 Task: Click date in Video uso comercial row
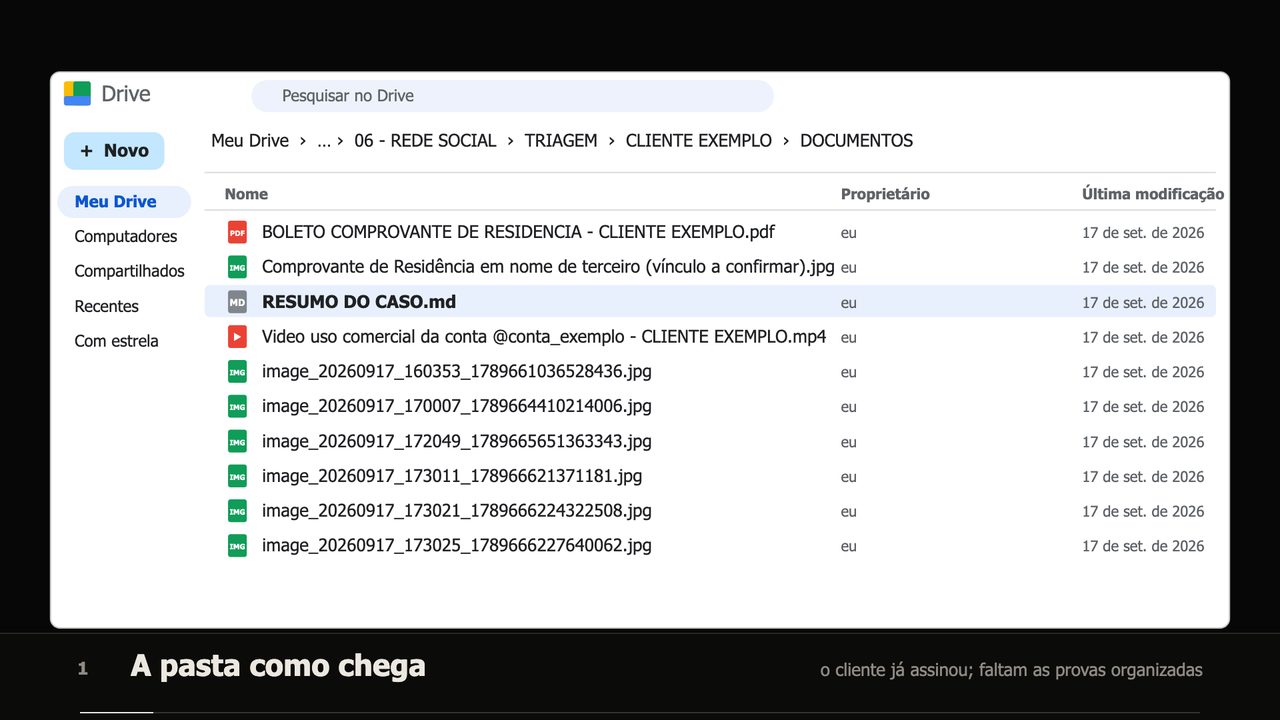point(1143,337)
